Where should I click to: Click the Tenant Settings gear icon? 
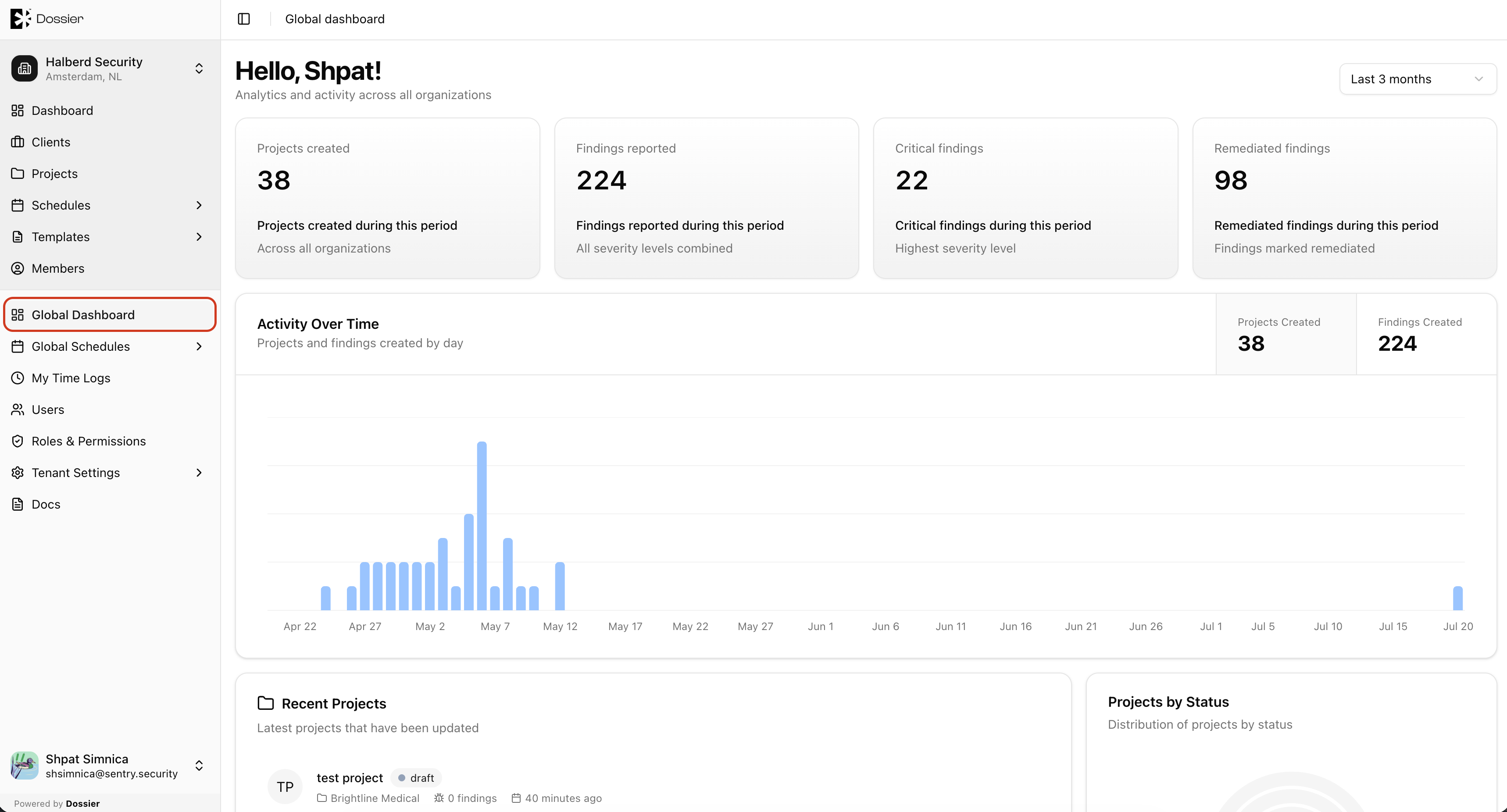tap(18, 473)
